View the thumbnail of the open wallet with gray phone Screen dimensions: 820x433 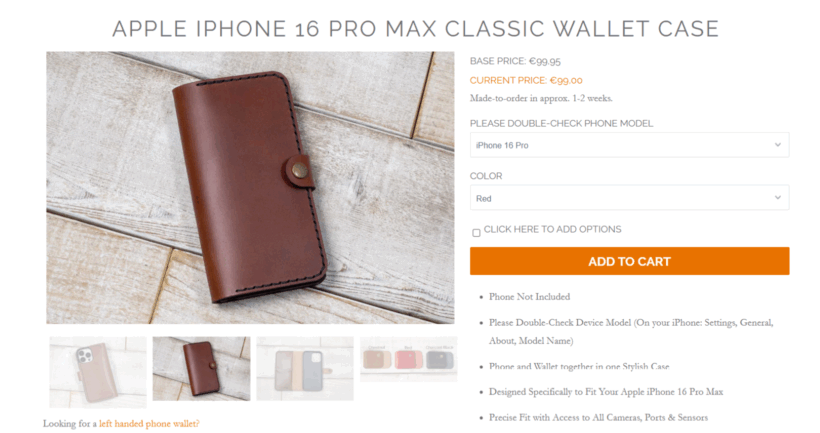coord(305,369)
